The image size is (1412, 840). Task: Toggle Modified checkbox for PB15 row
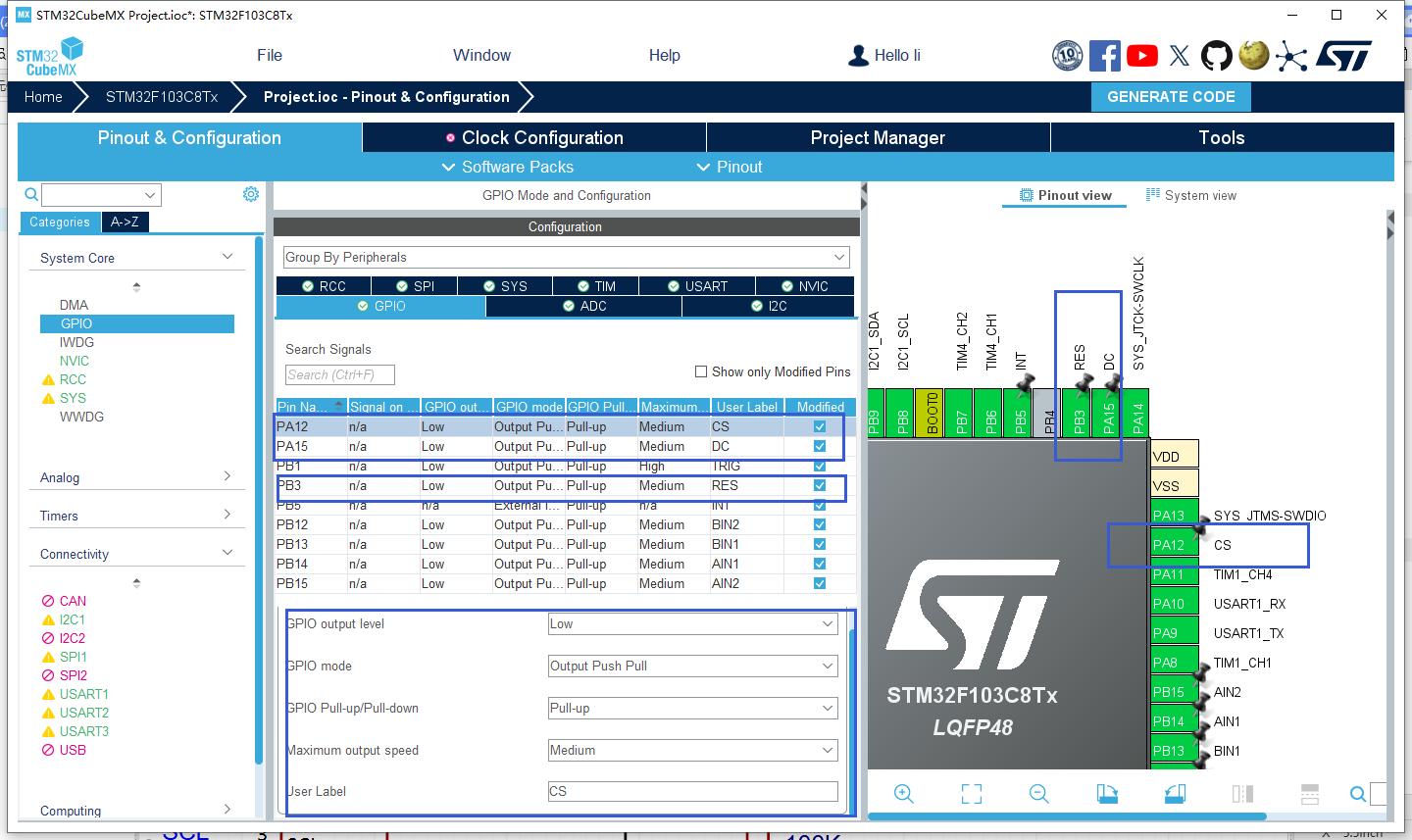(x=820, y=583)
